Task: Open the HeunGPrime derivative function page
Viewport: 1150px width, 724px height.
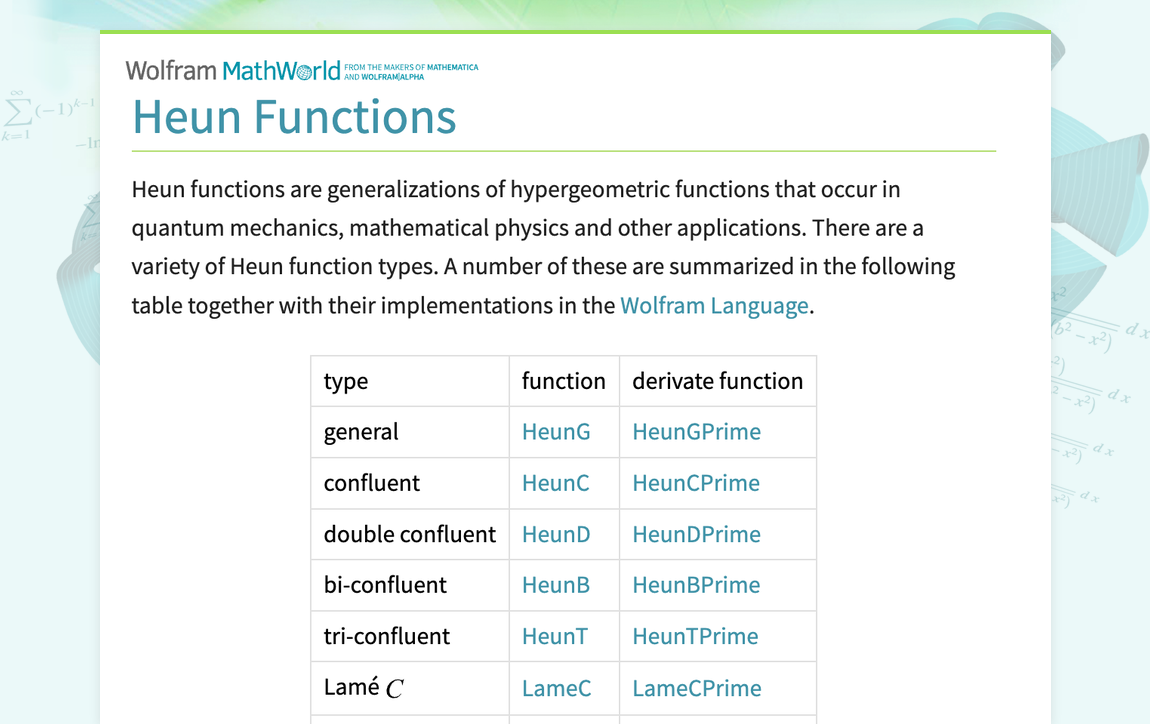Action: [695, 432]
